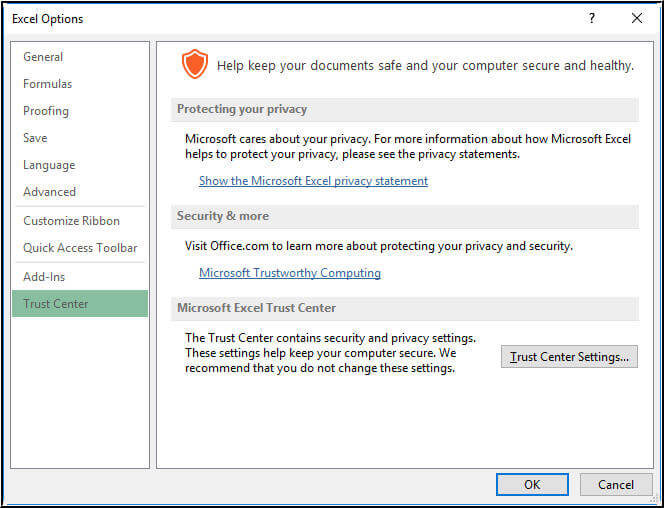
Task: Cancel the Excel Options dialog
Action: [616, 484]
